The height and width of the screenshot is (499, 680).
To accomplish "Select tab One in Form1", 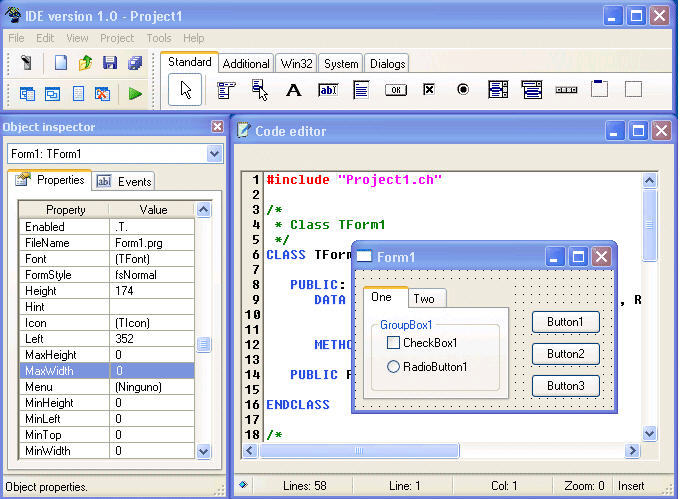I will coord(385,297).
